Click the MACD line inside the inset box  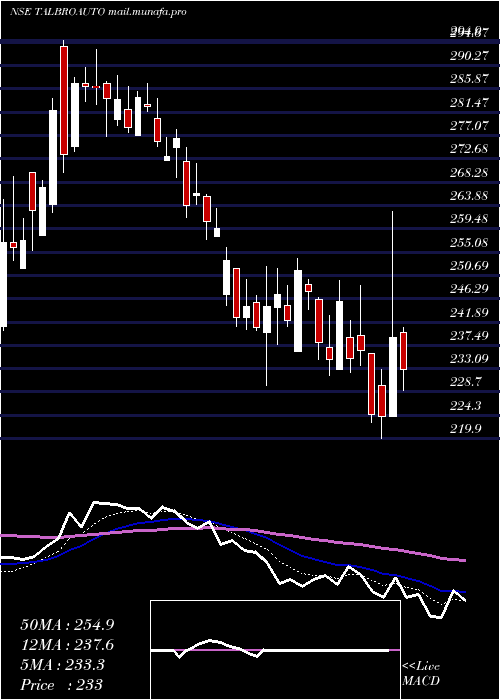pos(270,650)
